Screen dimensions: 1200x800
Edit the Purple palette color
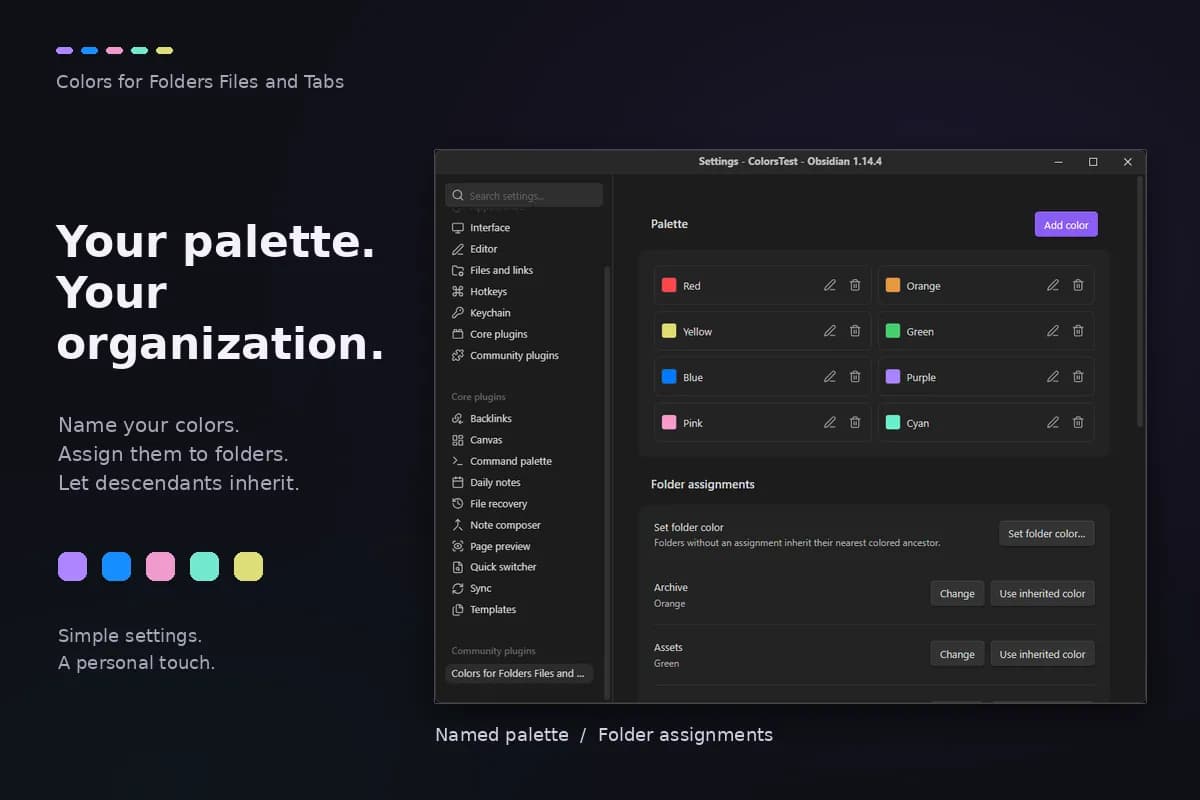(x=1053, y=377)
